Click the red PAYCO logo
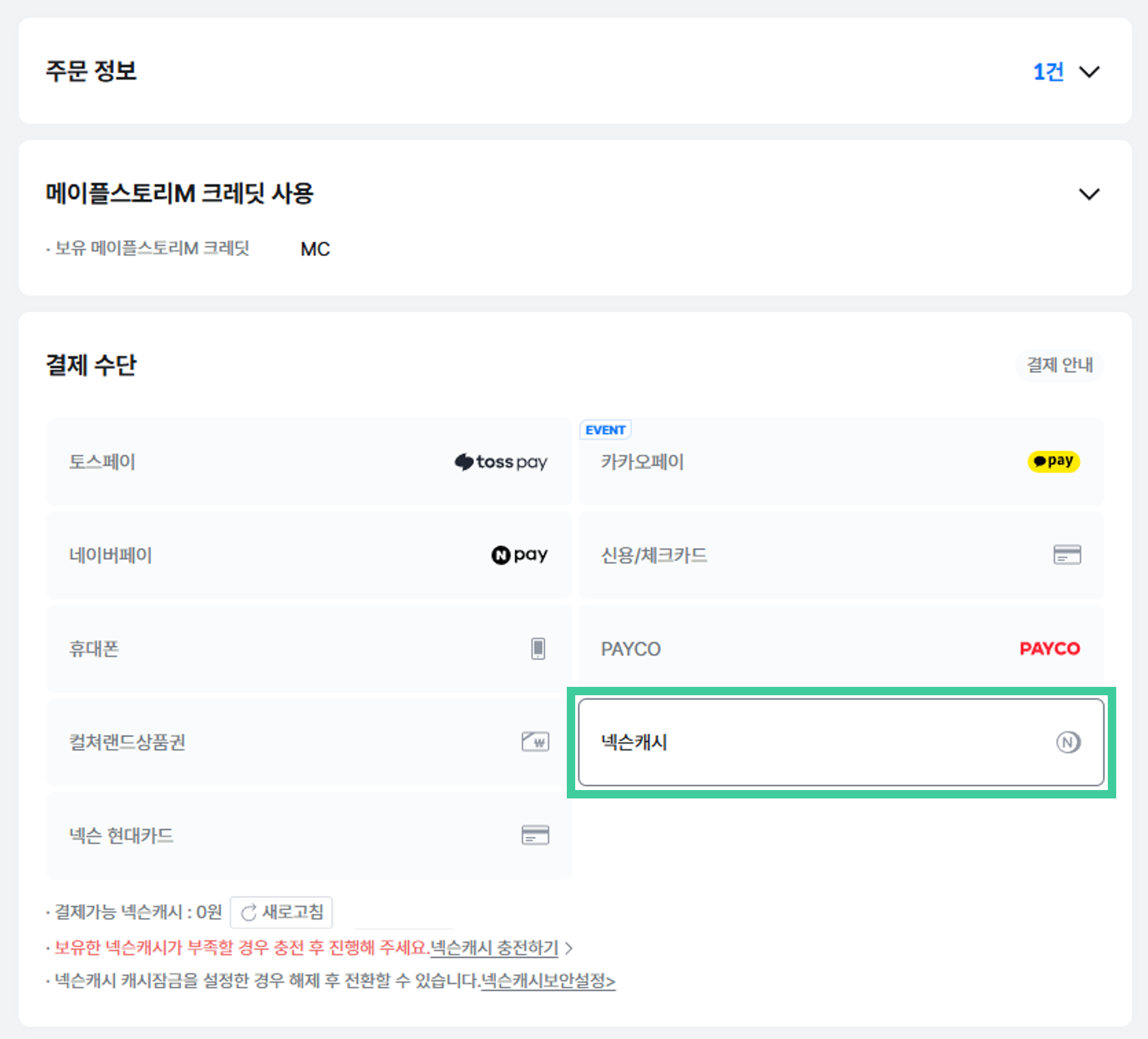 [1049, 648]
